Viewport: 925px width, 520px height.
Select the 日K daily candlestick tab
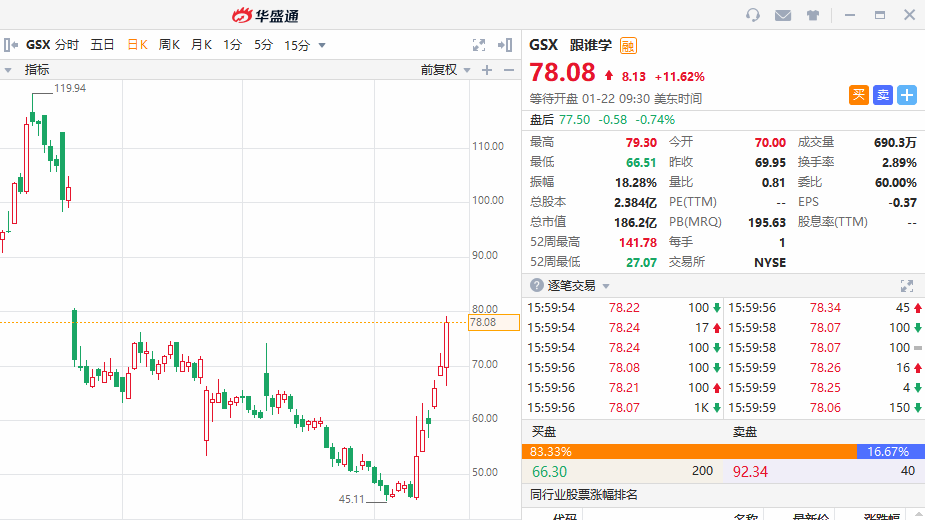tap(137, 45)
